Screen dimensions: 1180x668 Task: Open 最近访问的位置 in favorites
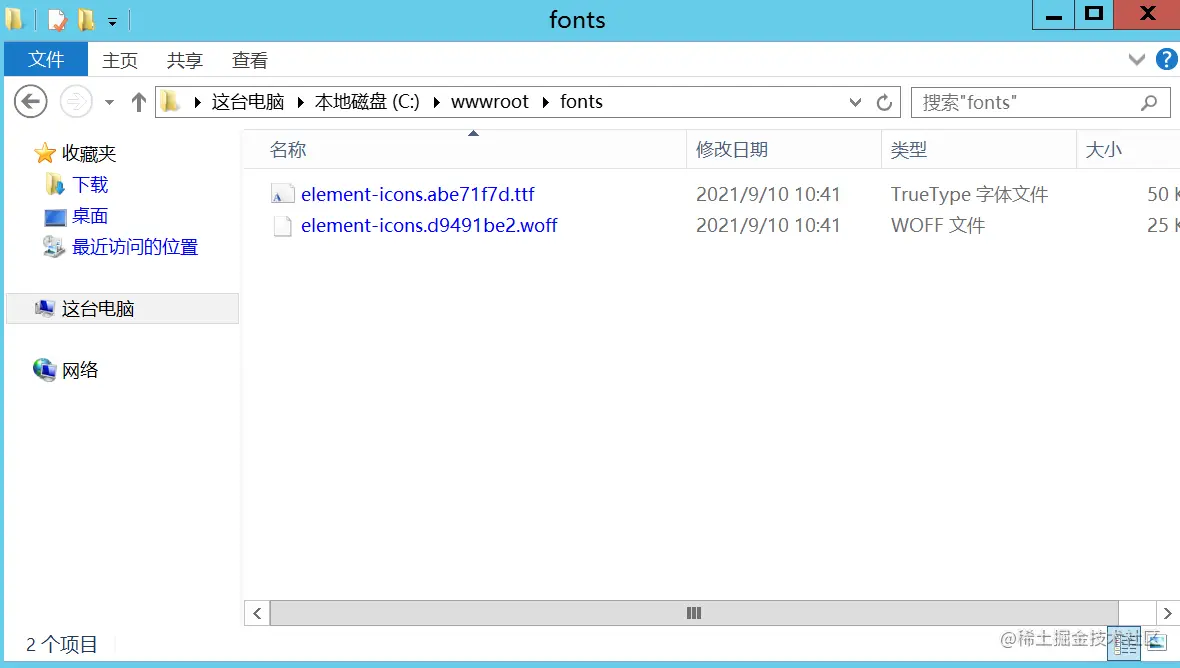[135, 247]
